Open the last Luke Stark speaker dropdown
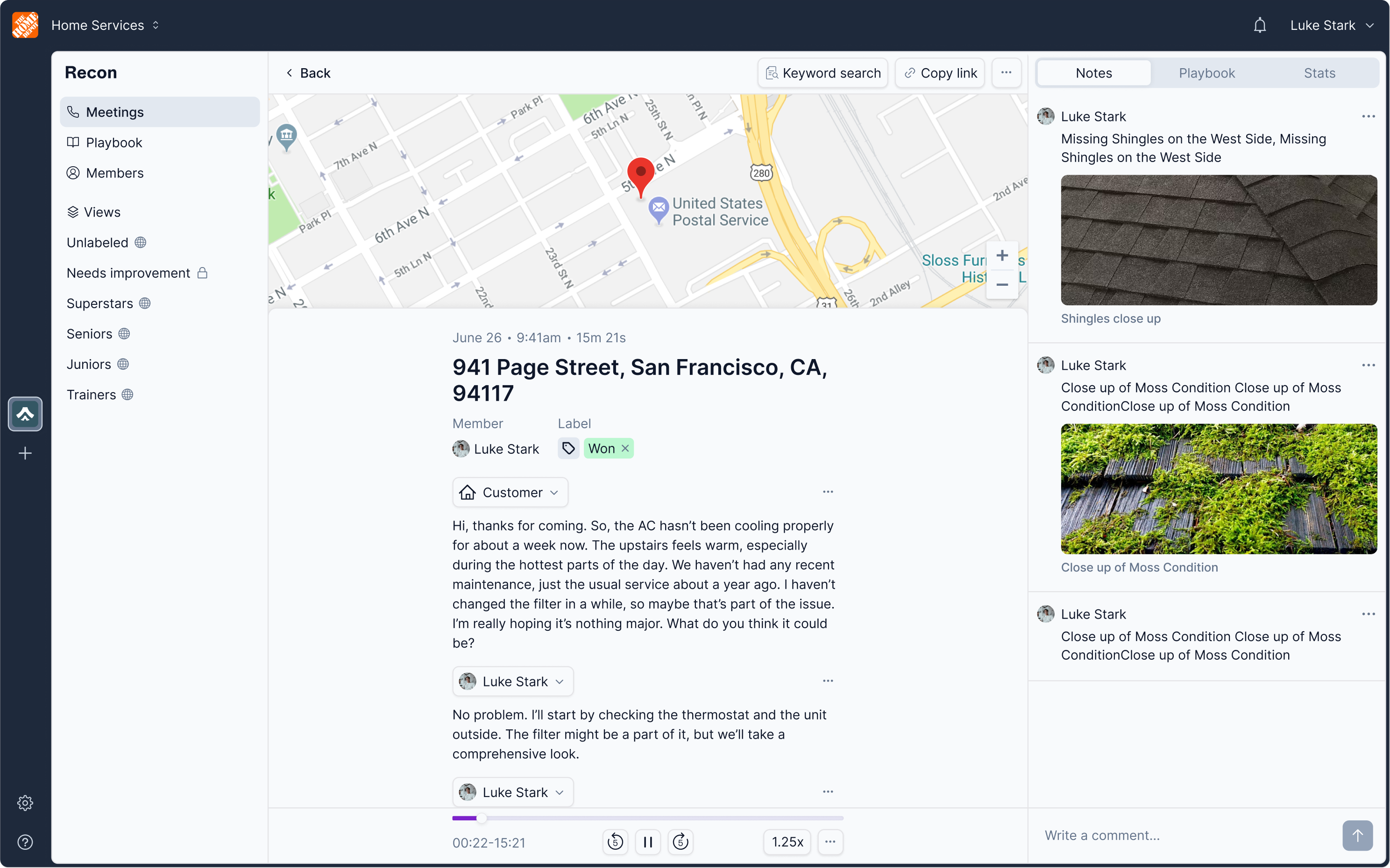 (513, 792)
